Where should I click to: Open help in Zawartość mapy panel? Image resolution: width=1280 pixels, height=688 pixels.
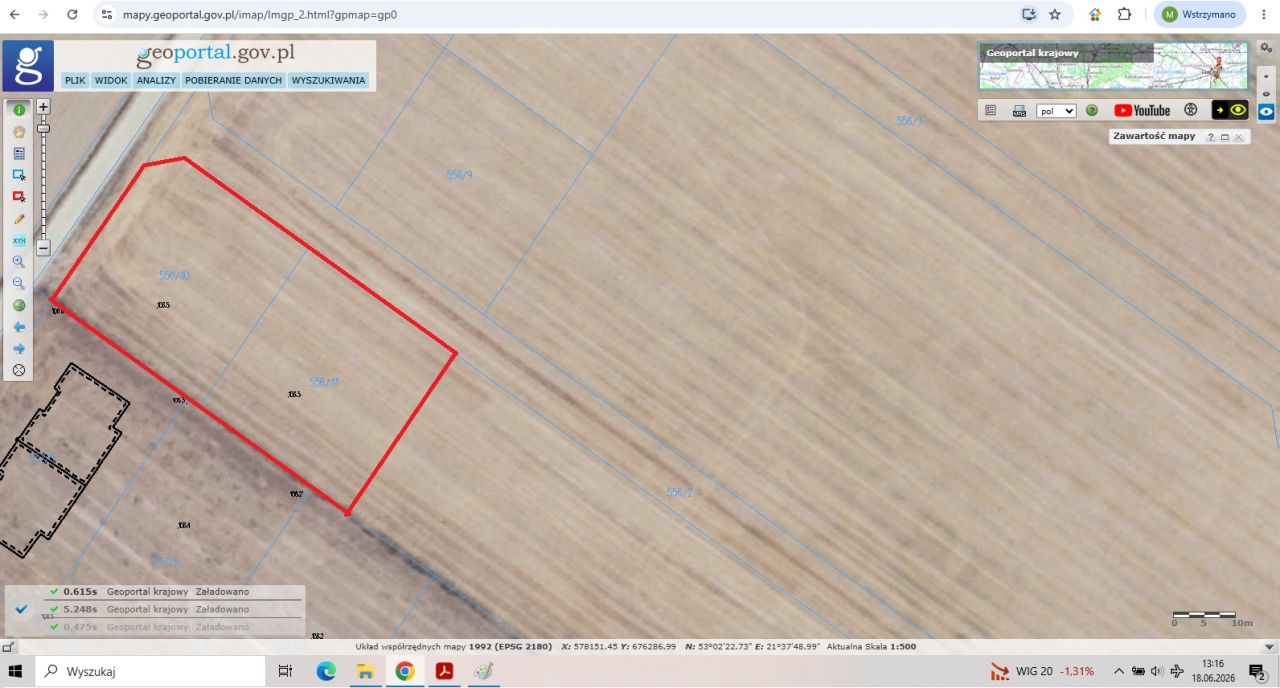pos(1210,137)
